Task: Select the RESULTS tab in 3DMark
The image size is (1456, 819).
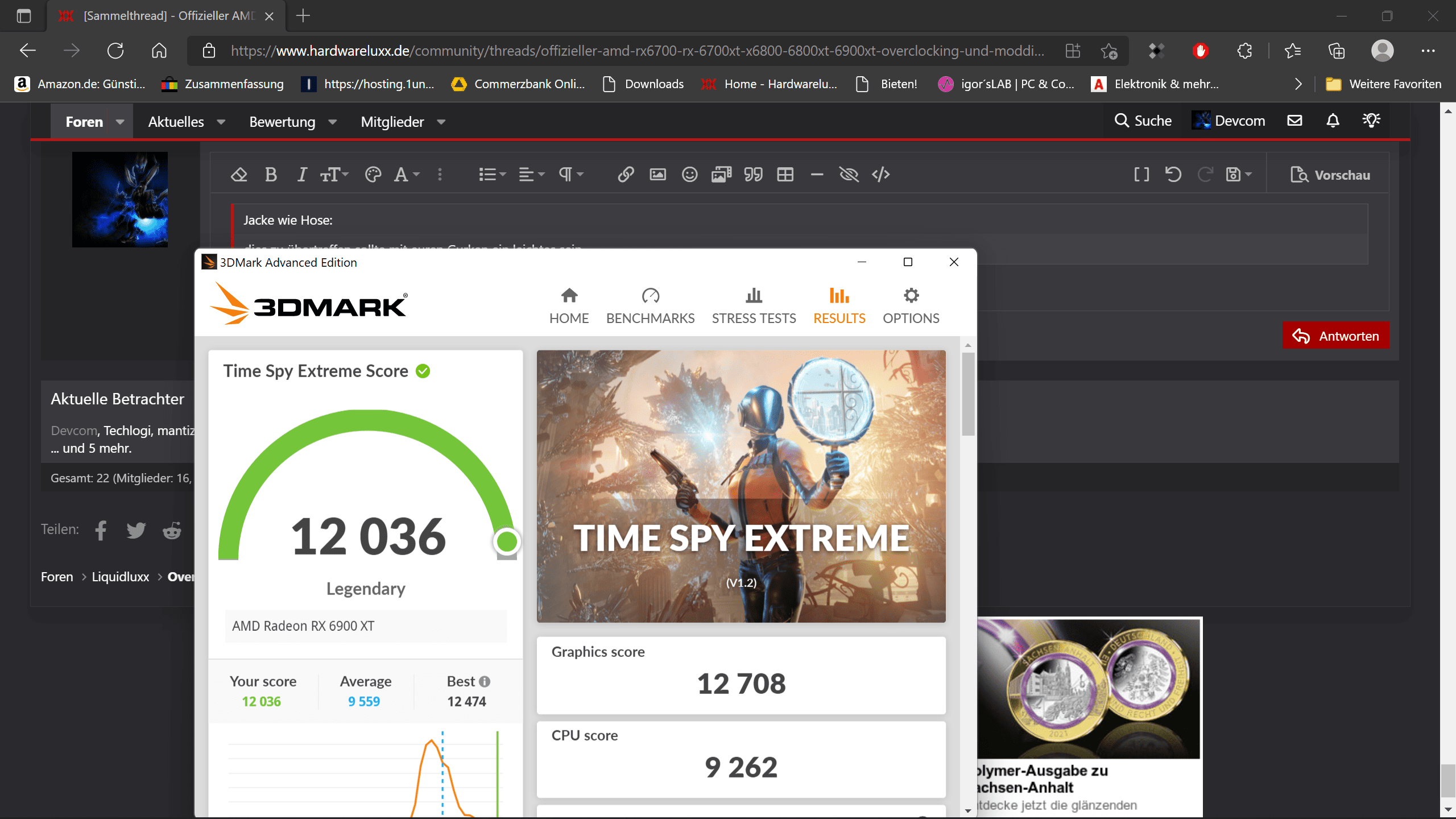Action: (839, 306)
